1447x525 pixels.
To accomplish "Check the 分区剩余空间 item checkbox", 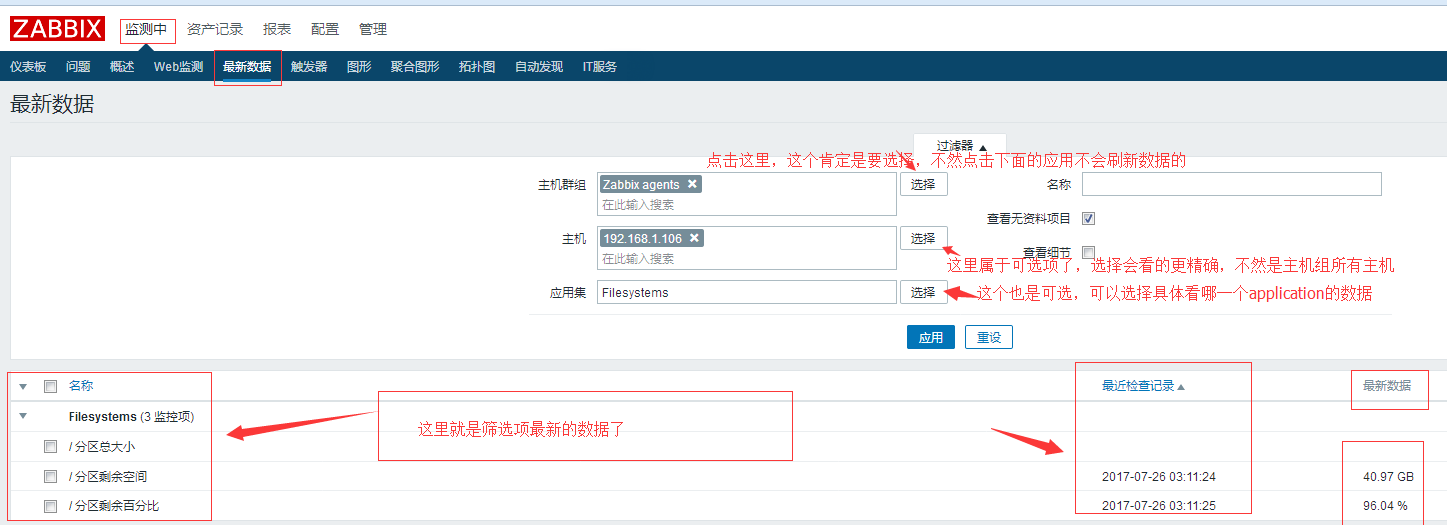I will click(x=50, y=476).
